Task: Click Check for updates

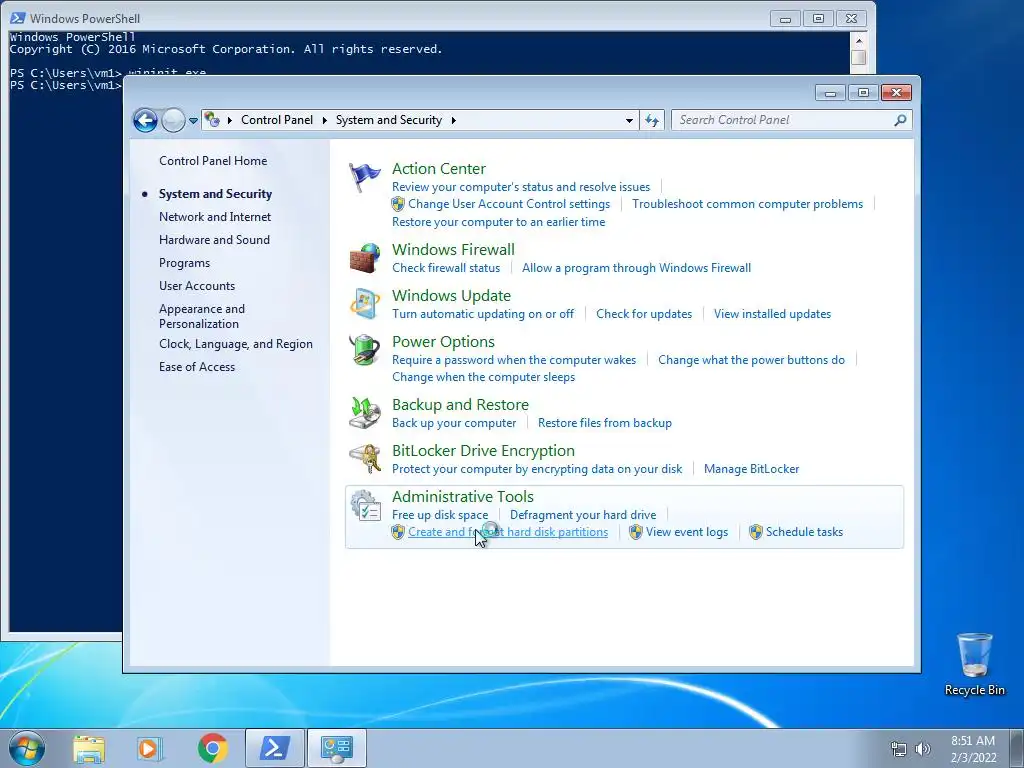Action: click(644, 314)
